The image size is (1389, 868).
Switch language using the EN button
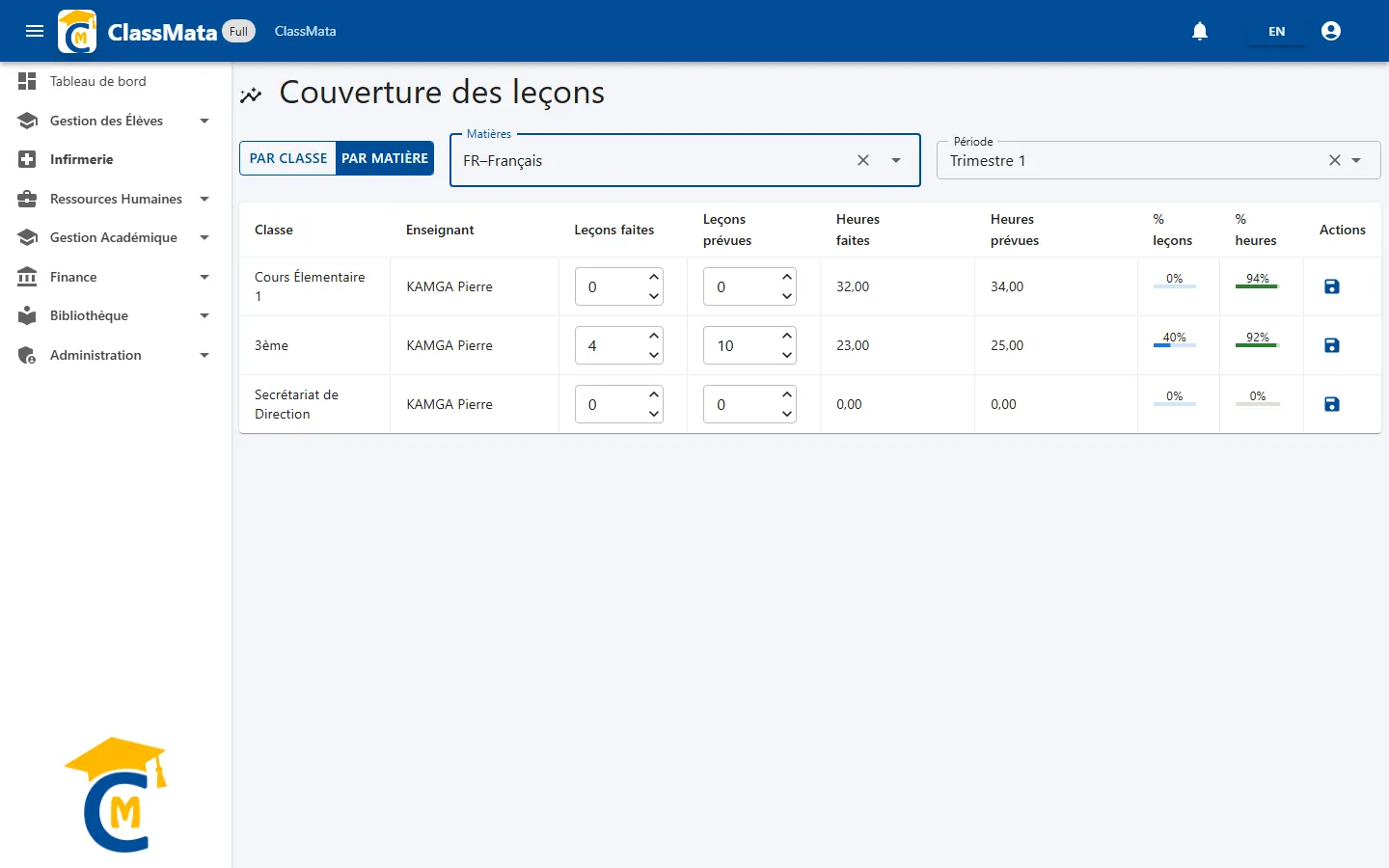click(x=1276, y=31)
